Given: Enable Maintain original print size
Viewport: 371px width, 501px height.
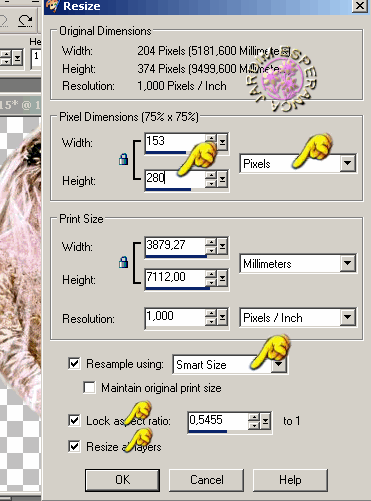Looking at the screenshot, I should click(x=89, y=388).
